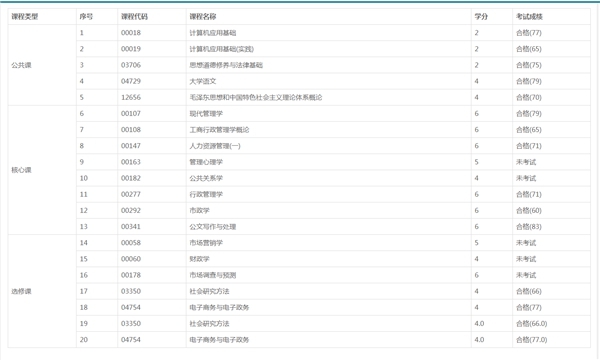Screen dimensions: 600x360
Task: Click the grade 合格(60)
Action: (529, 210)
